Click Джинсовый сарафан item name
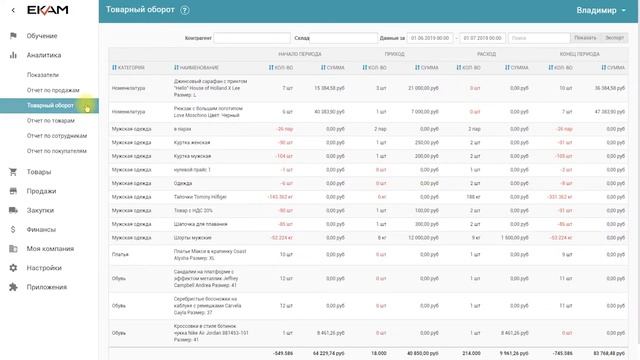 click(210, 88)
